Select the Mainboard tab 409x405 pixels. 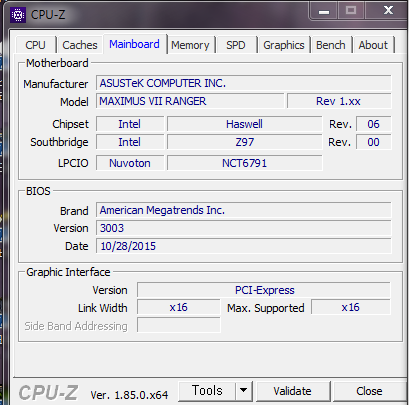coord(134,44)
